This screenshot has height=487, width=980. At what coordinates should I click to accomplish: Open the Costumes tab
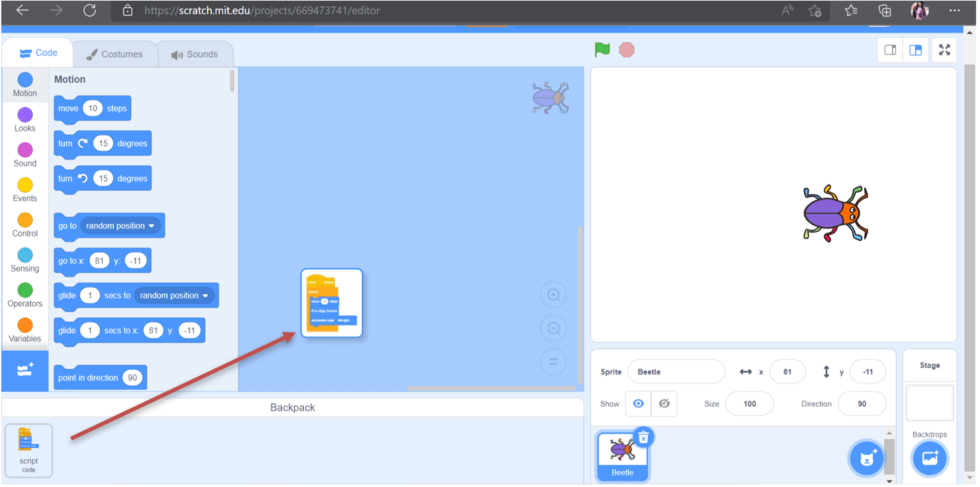click(114, 54)
